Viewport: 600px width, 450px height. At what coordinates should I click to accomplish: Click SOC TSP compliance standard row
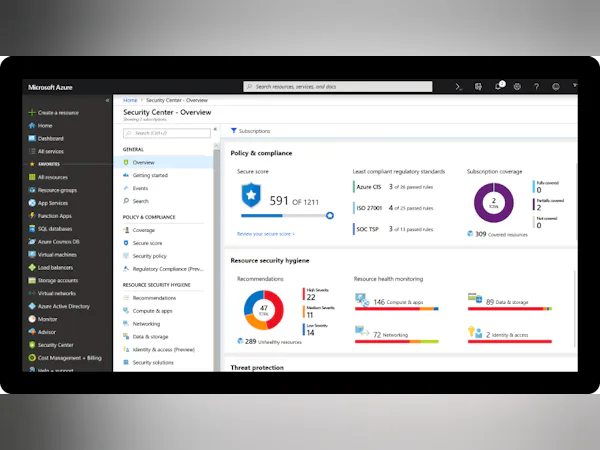click(393, 229)
